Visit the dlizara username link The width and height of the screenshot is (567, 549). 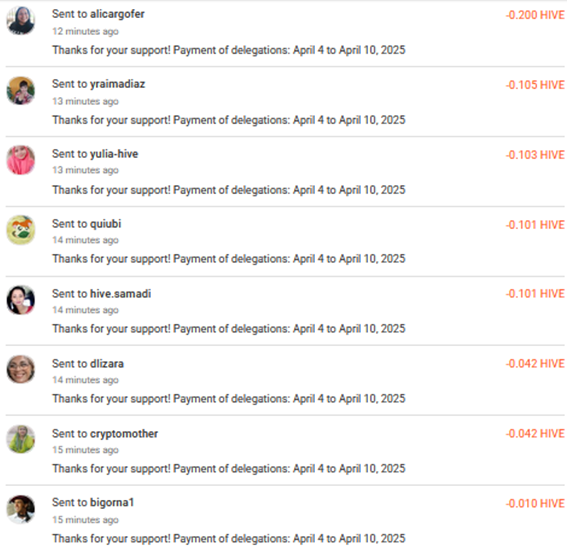coord(107,363)
